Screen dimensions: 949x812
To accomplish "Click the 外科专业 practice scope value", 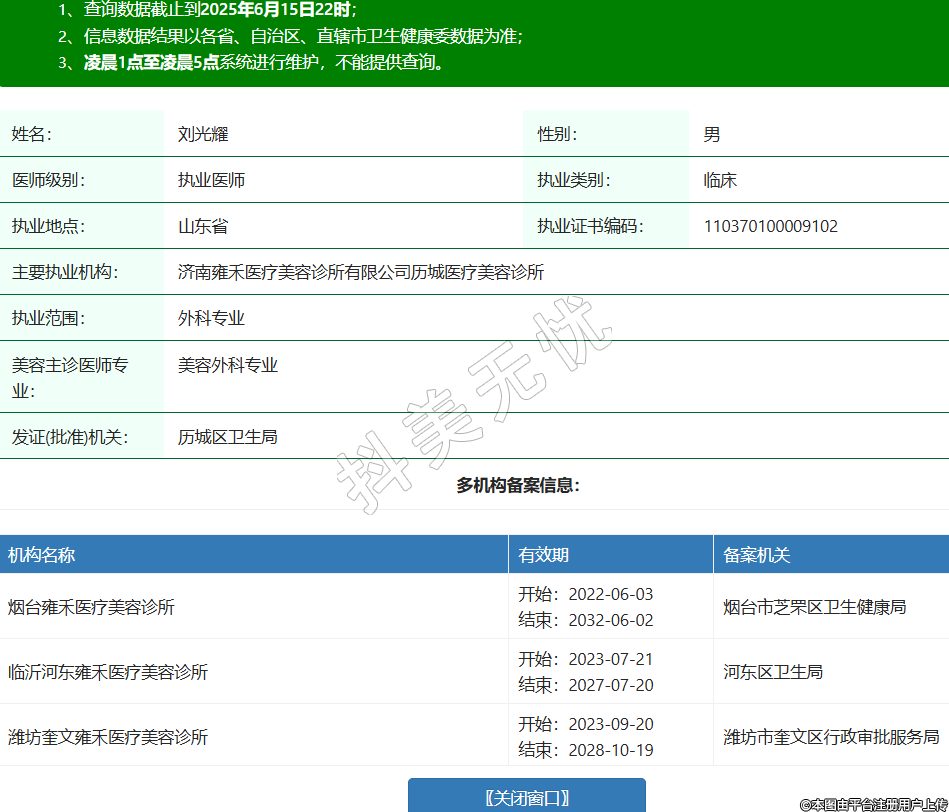I will [211, 318].
